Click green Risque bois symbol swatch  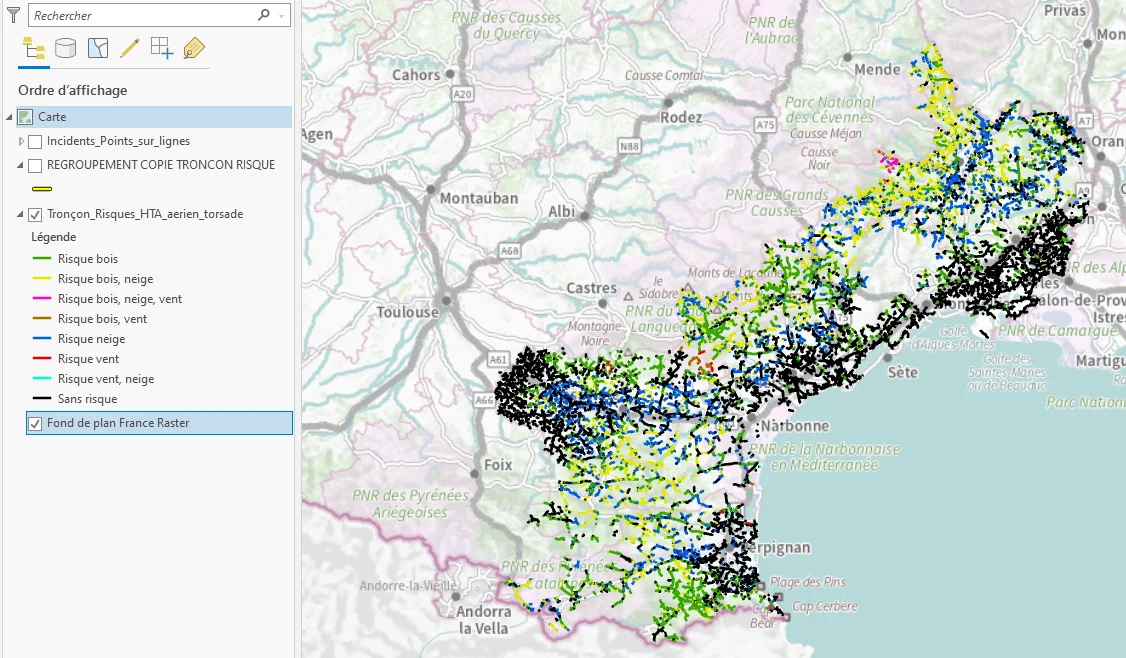[42, 259]
